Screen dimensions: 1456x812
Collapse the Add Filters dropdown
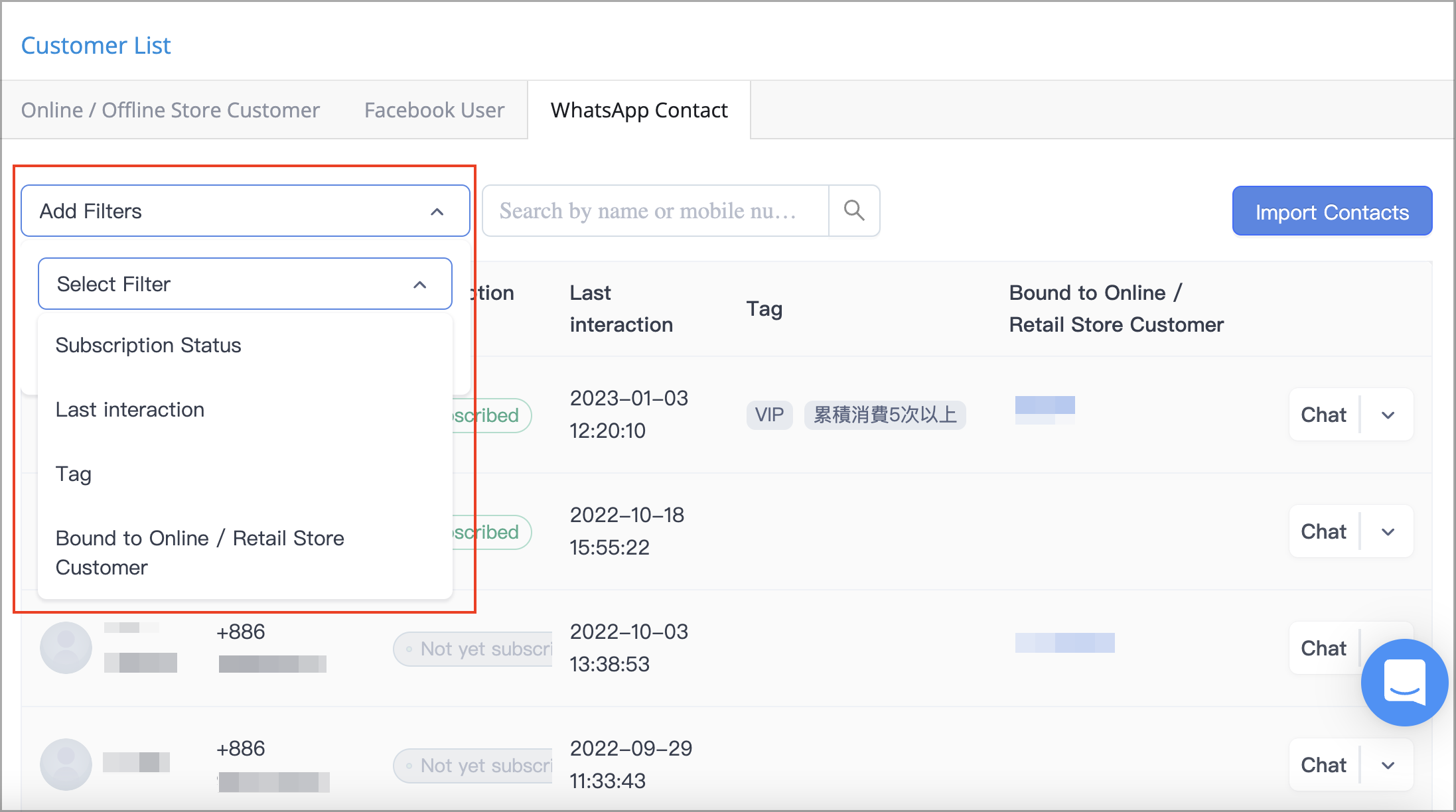click(437, 212)
